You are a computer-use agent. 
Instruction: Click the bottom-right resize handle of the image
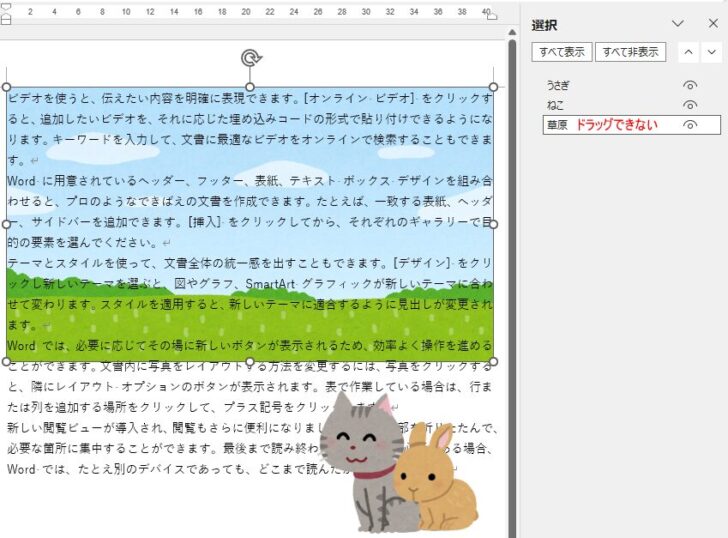[x=494, y=361]
